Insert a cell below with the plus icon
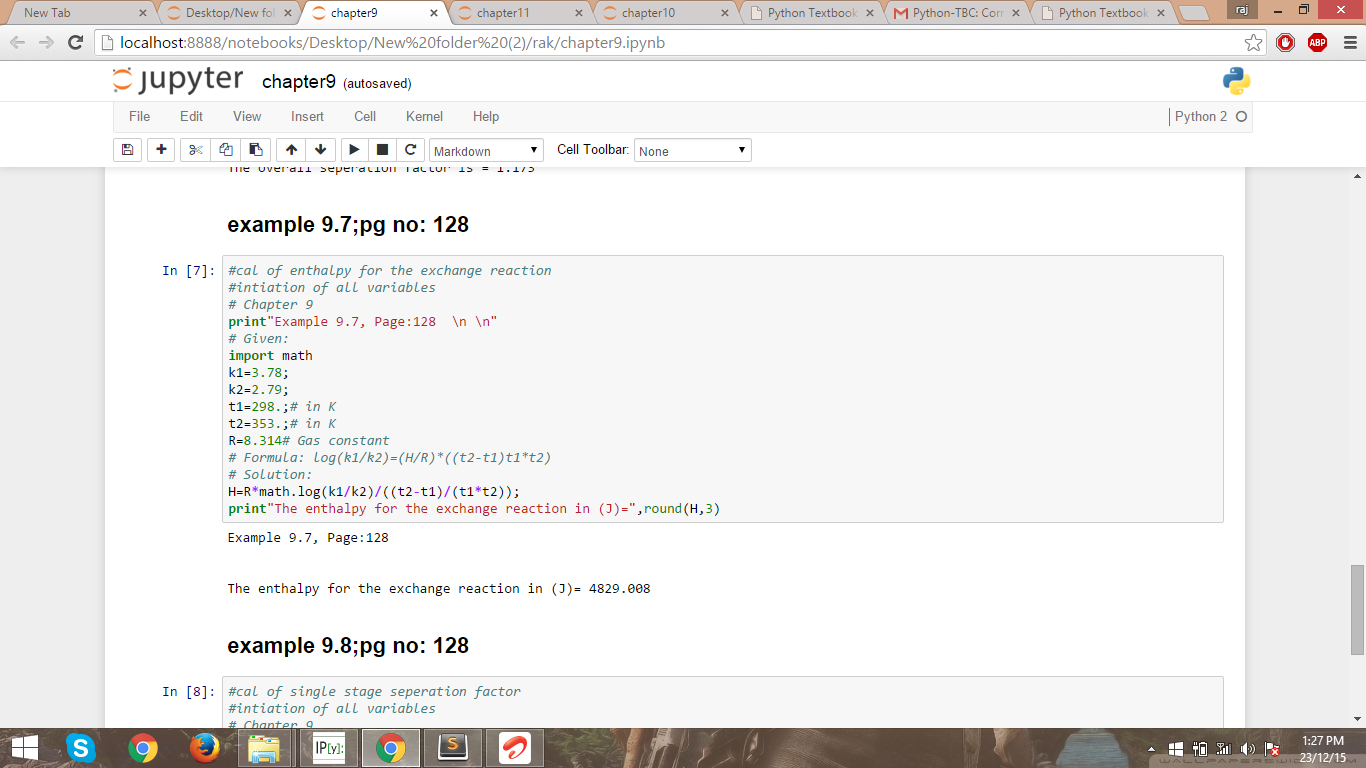The width and height of the screenshot is (1366, 768). [x=160, y=150]
